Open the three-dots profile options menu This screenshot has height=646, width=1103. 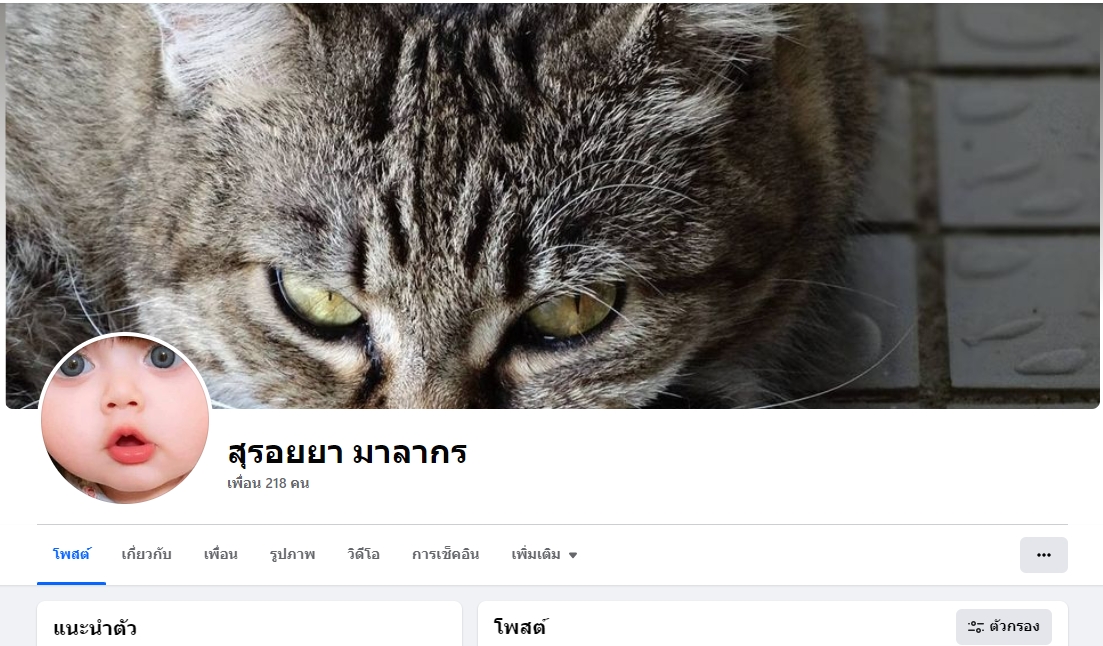1043,555
